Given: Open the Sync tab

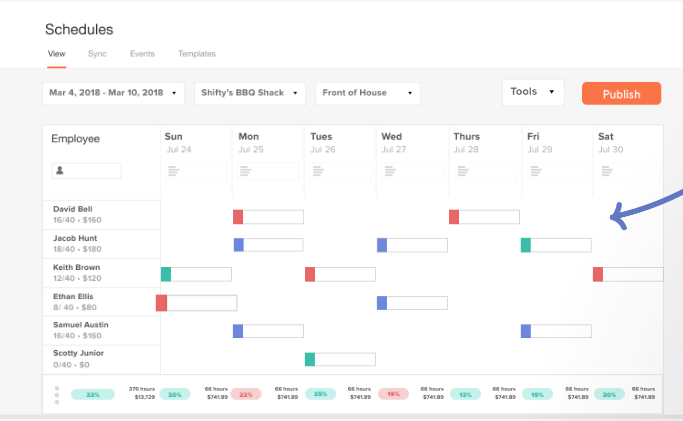Looking at the screenshot, I should [97, 54].
